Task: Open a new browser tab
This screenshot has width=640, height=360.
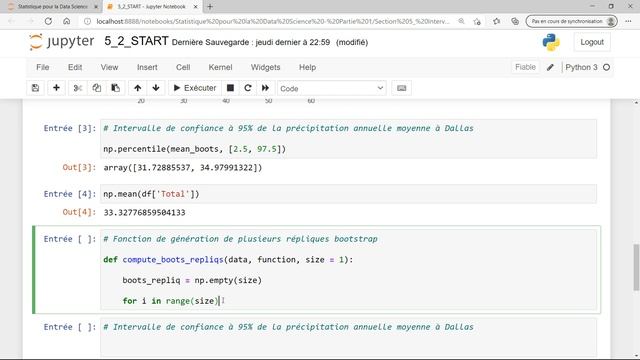Action: [x=210, y=7]
